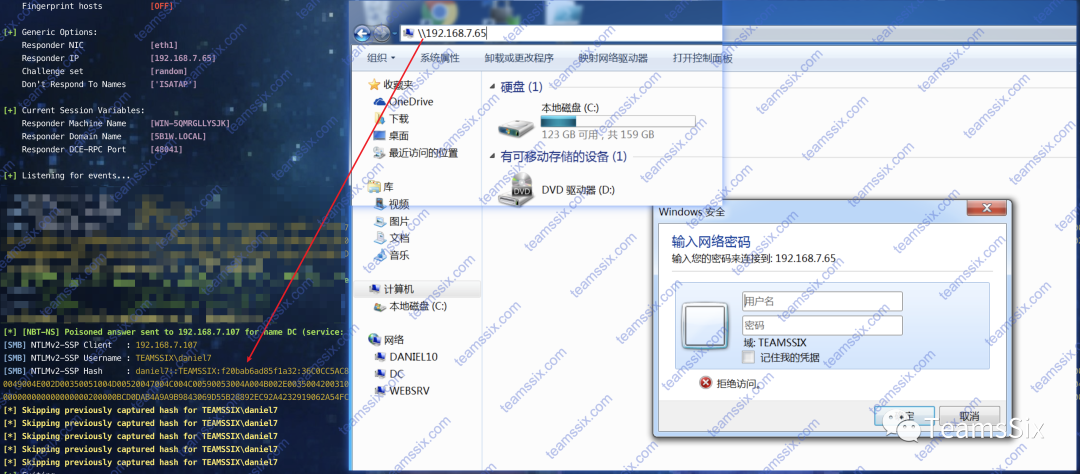
Task: Click 卸载或更改程序 in the toolbar
Action: coord(519,59)
